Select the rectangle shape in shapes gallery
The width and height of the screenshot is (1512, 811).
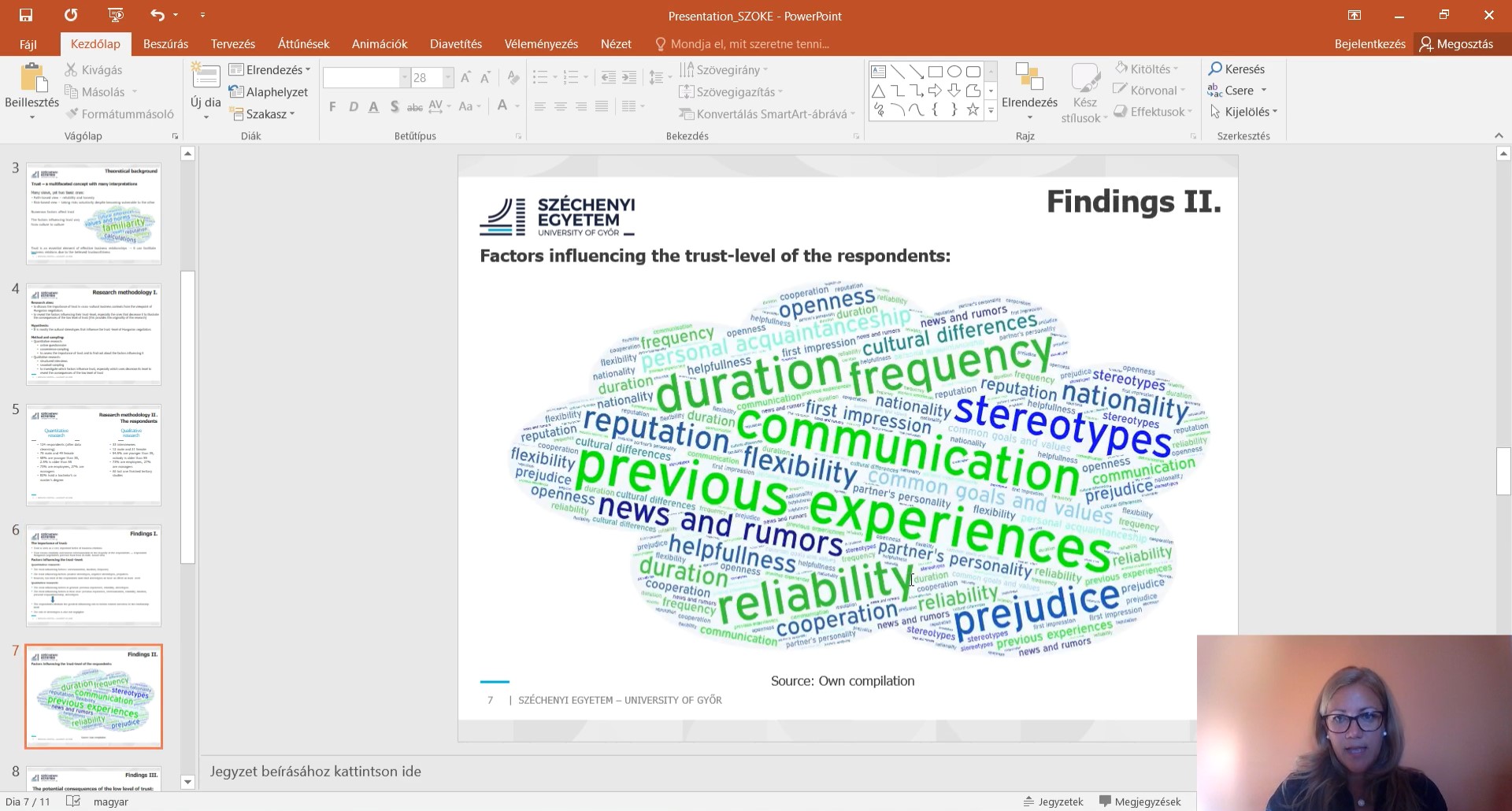936,72
